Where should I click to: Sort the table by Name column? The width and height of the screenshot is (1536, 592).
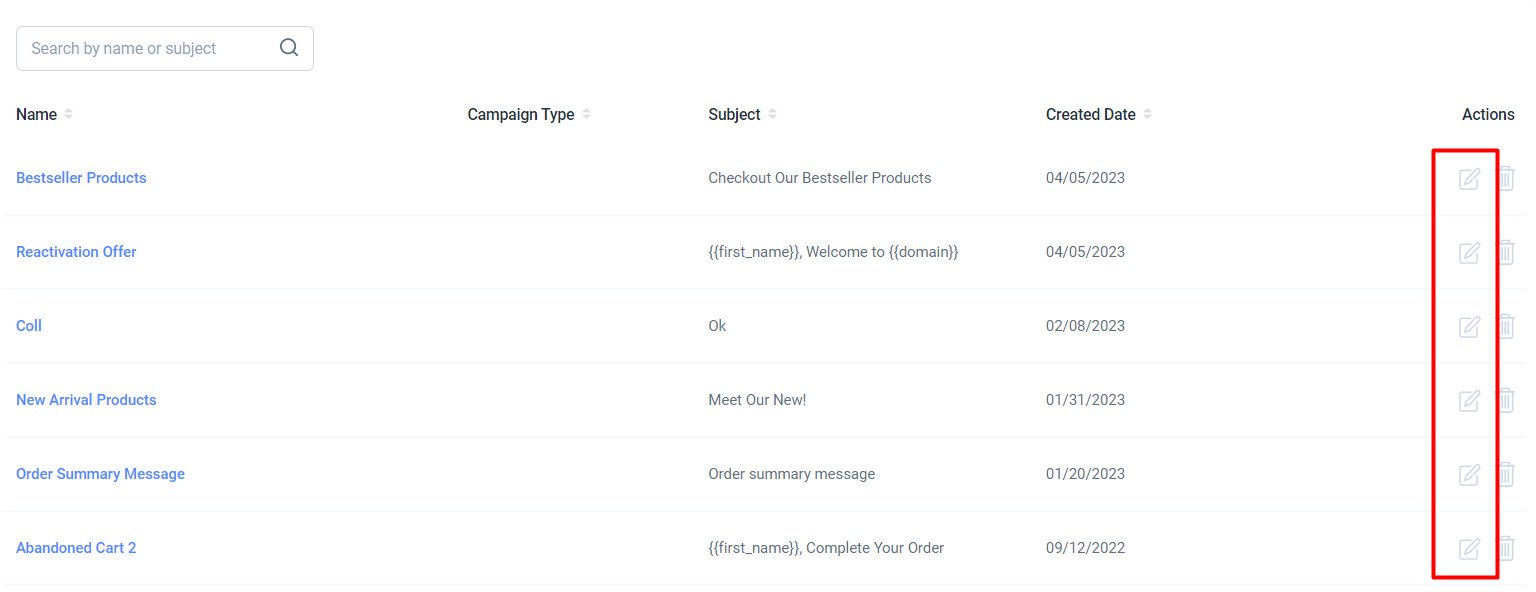[x=68, y=114]
